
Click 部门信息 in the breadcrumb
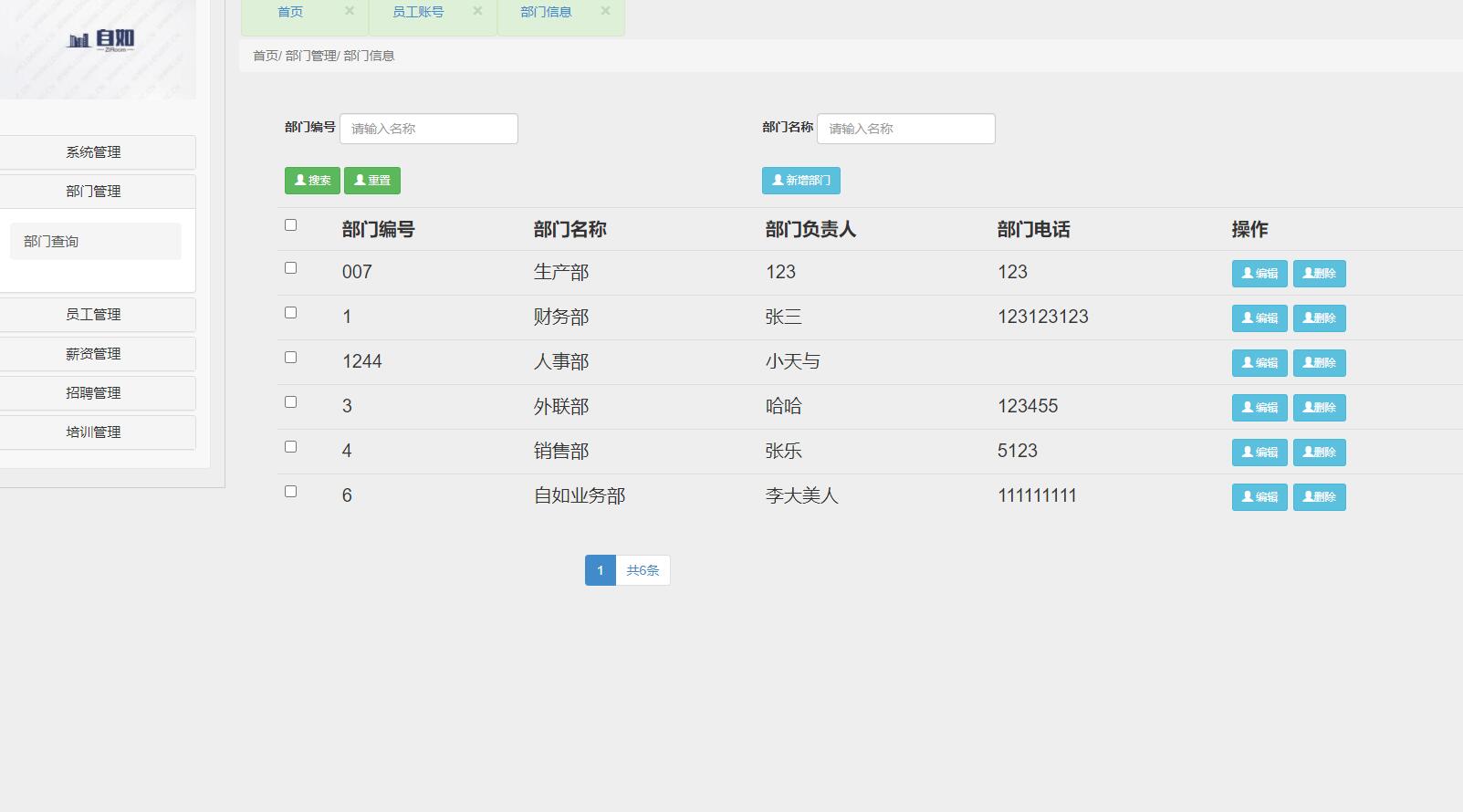click(369, 56)
